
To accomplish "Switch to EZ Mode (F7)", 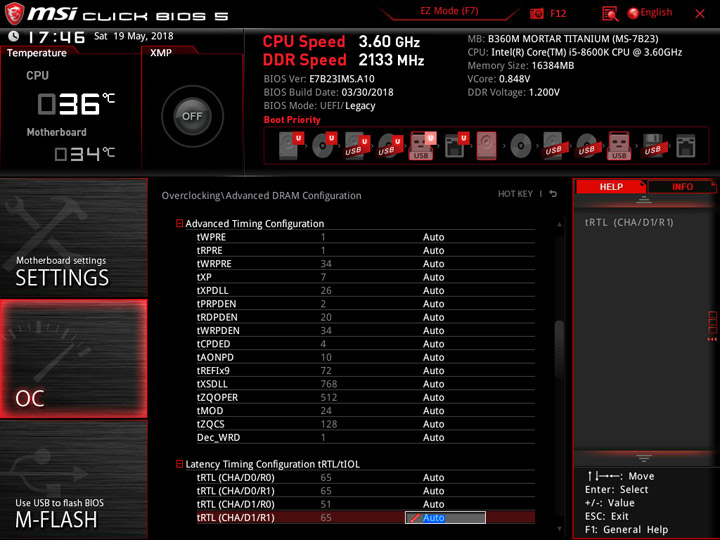I will (449, 11).
